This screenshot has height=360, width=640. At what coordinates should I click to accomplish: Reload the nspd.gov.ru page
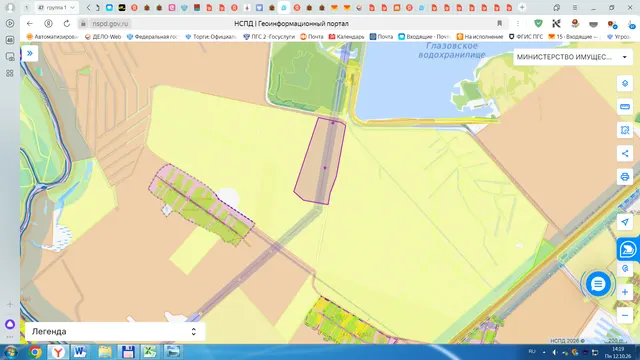click(67, 24)
